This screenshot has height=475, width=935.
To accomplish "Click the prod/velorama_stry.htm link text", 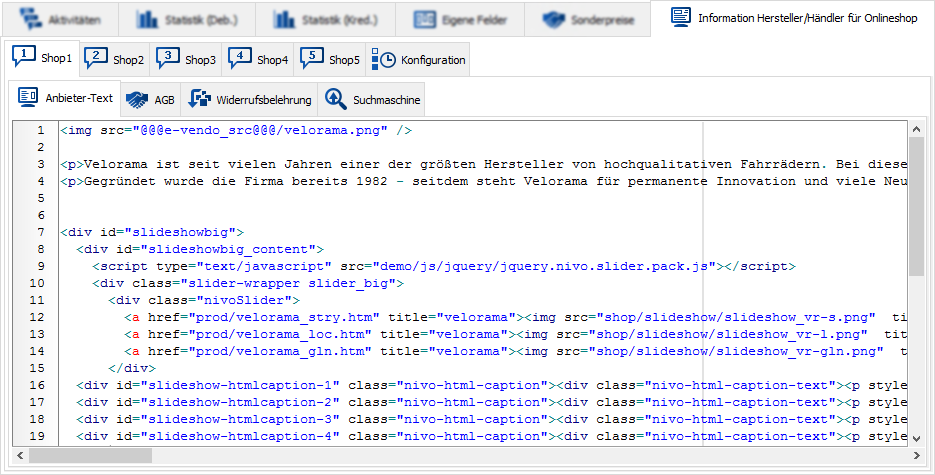I will pos(284,317).
